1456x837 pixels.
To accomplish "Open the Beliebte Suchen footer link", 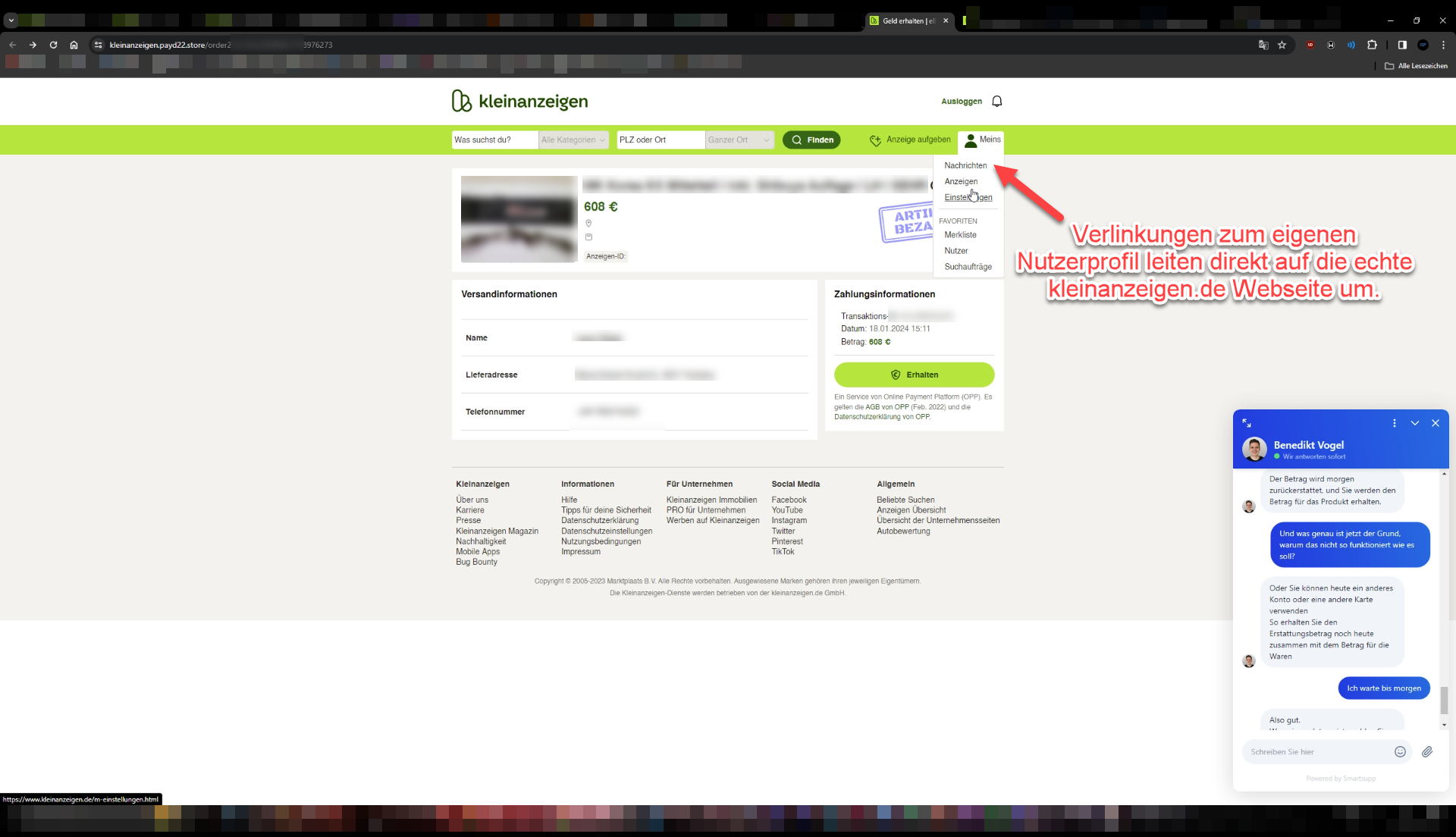I will (x=905, y=500).
